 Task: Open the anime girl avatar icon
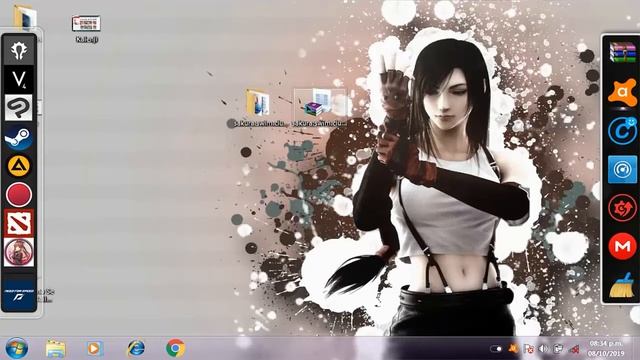click(19, 252)
